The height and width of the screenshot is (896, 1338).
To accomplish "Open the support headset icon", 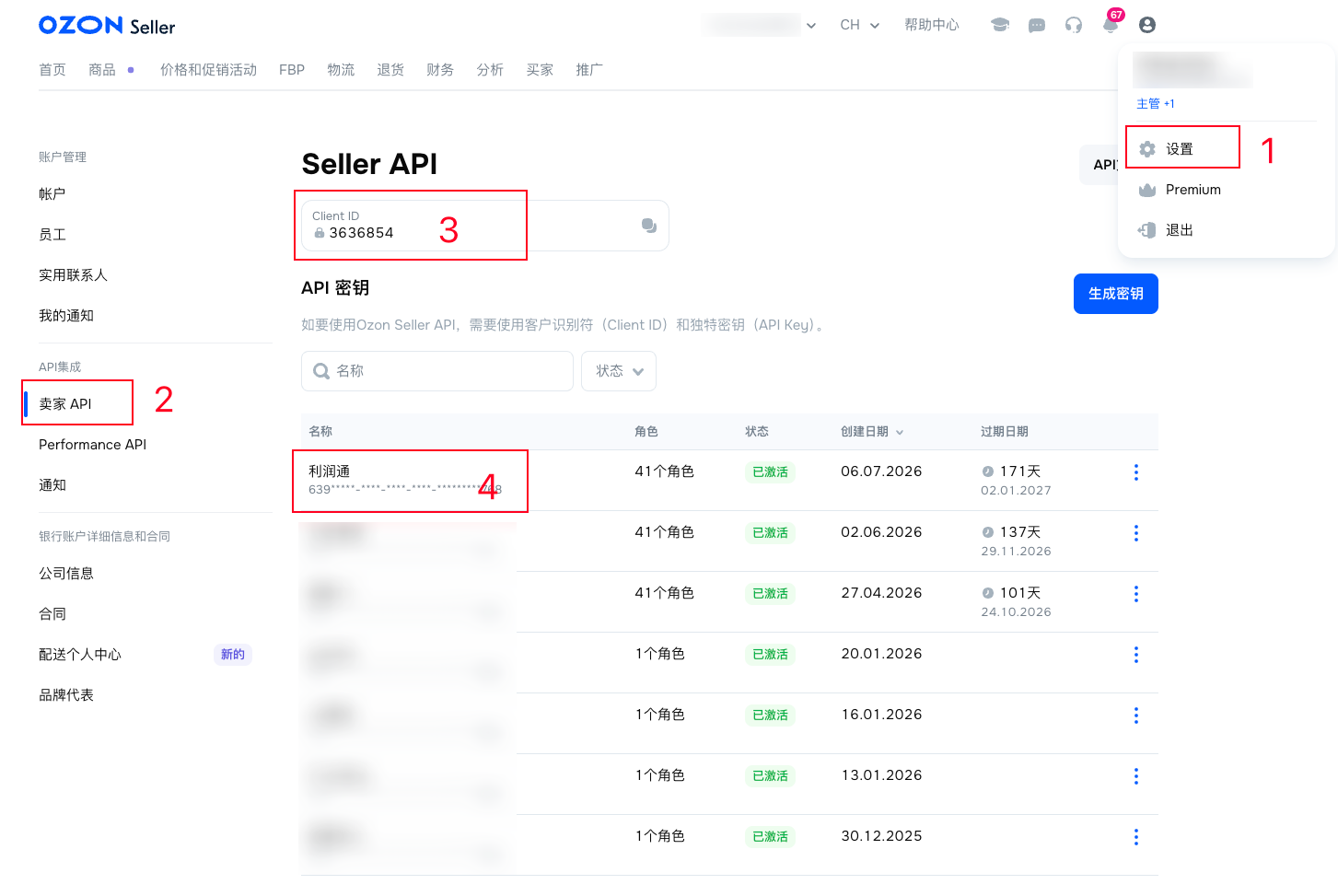I will coord(1074,25).
